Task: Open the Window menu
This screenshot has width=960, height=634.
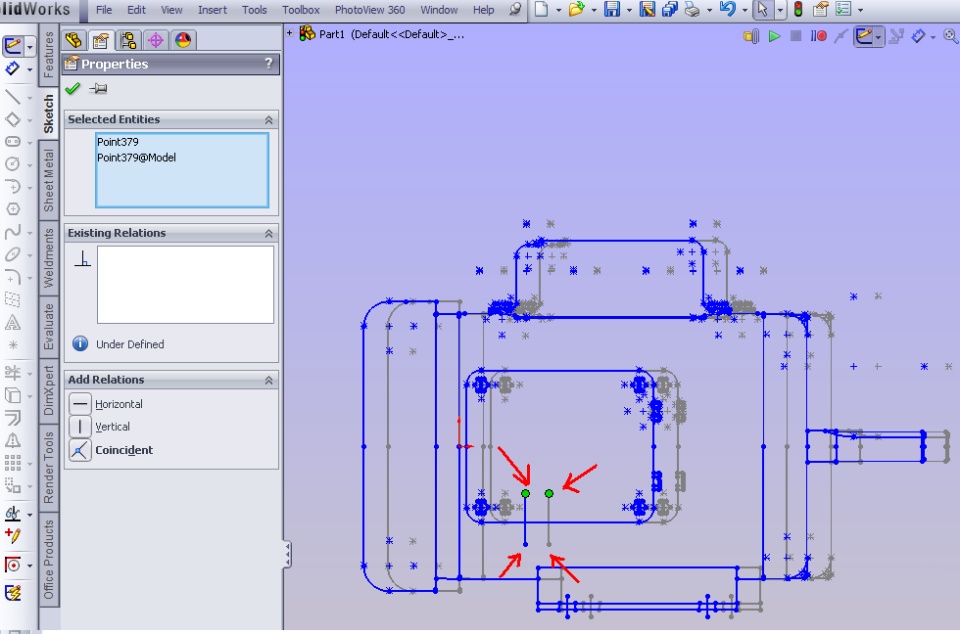Action: click(439, 10)
